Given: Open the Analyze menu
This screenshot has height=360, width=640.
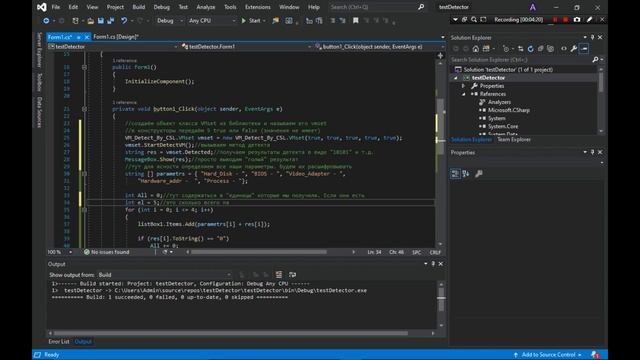Looking at the screenshot, I should tap(206, 7).
